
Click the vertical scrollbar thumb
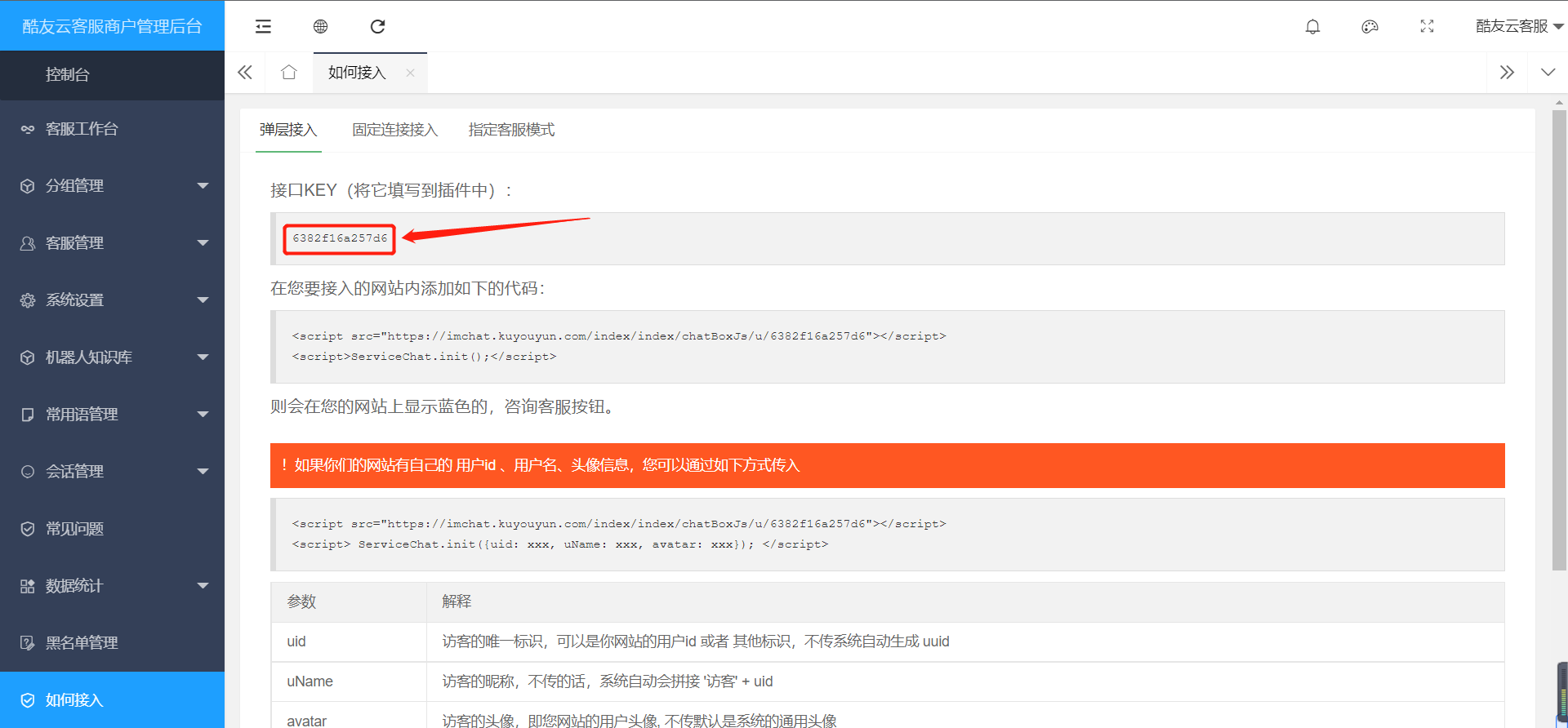(x=1559, y=340)
